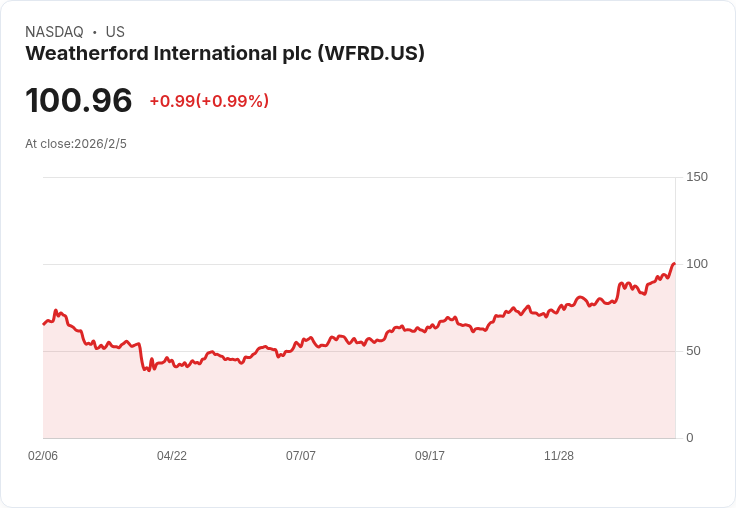Click the At close 2026/2/5 timestamp
The image size is (736, 508).
pyautogui.click(x=76, y=144)
